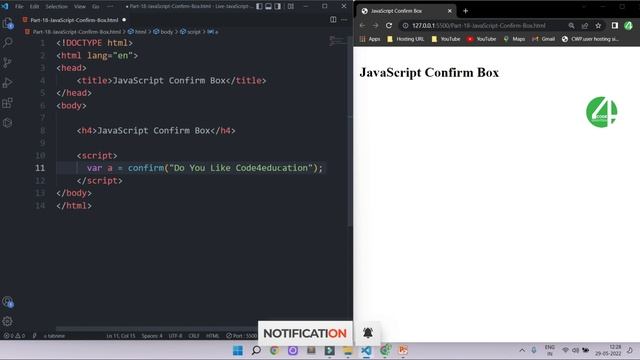Go forward in the browser
This screenshot has height=360, width=640.
click(x=376, y=25)
